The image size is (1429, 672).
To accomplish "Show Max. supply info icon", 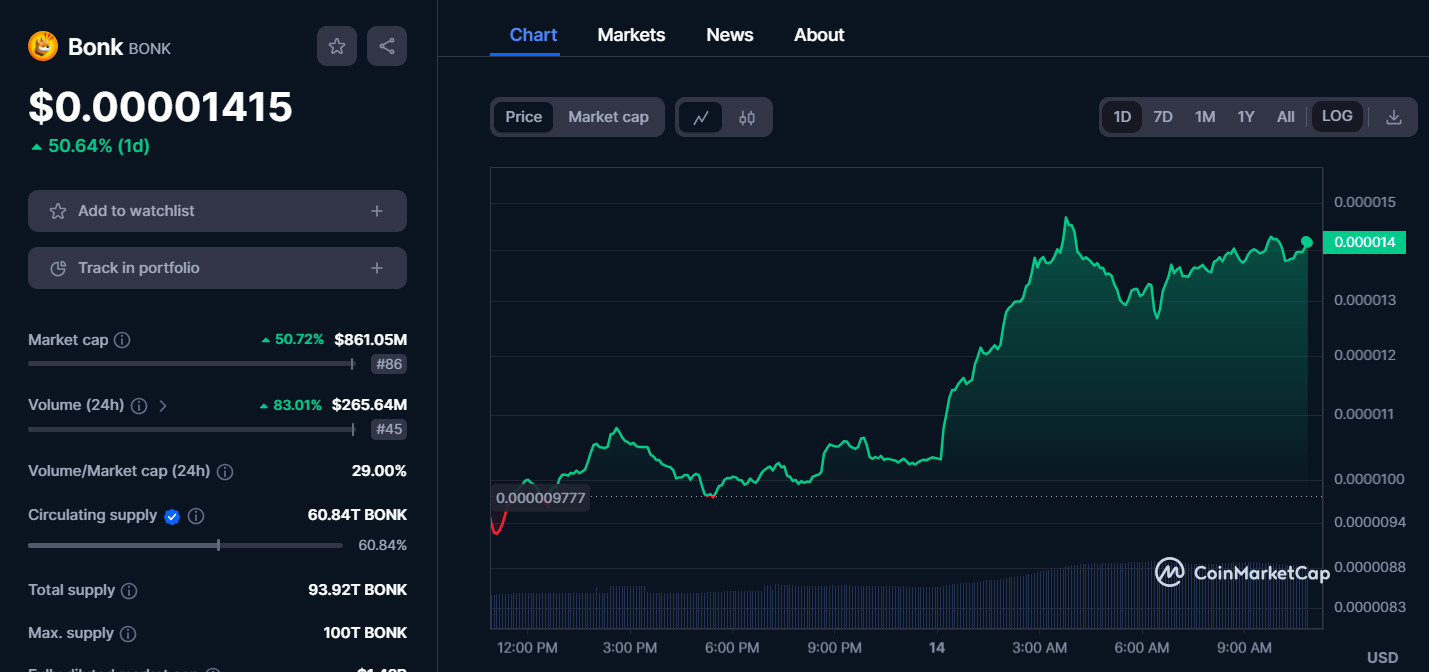I will pos(128,634).
